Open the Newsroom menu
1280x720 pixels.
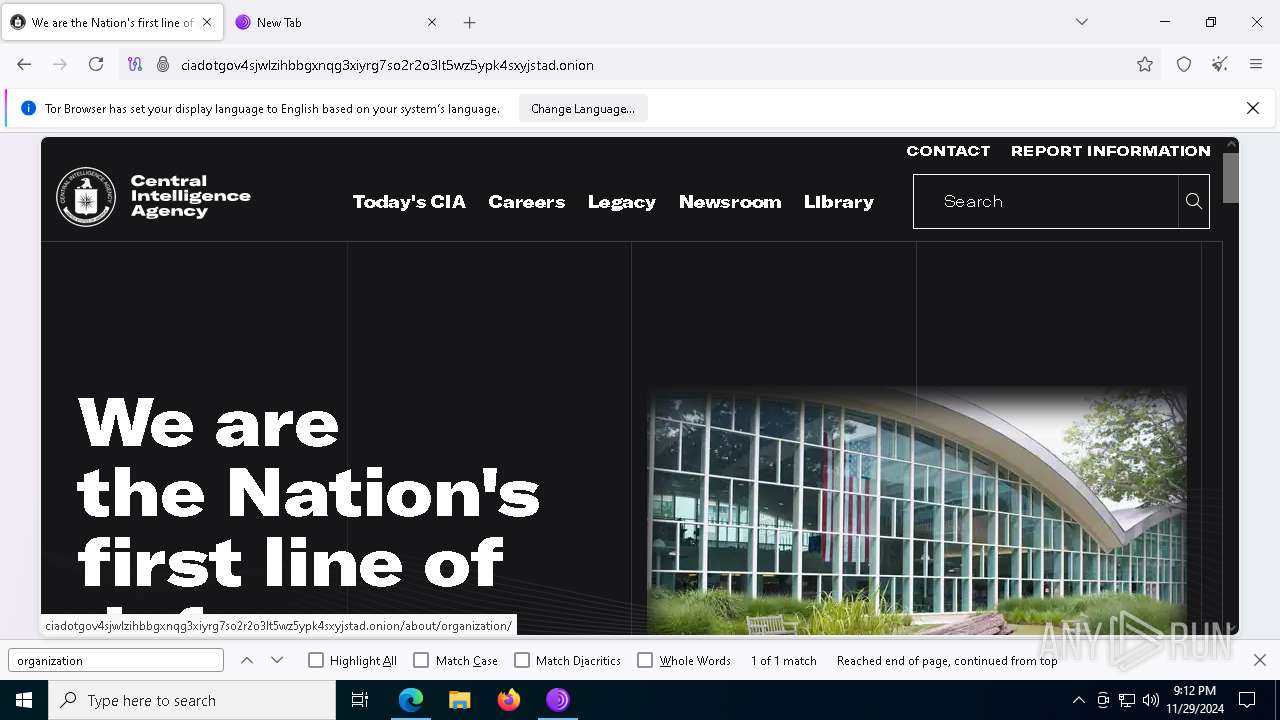[x=730, y=202]
